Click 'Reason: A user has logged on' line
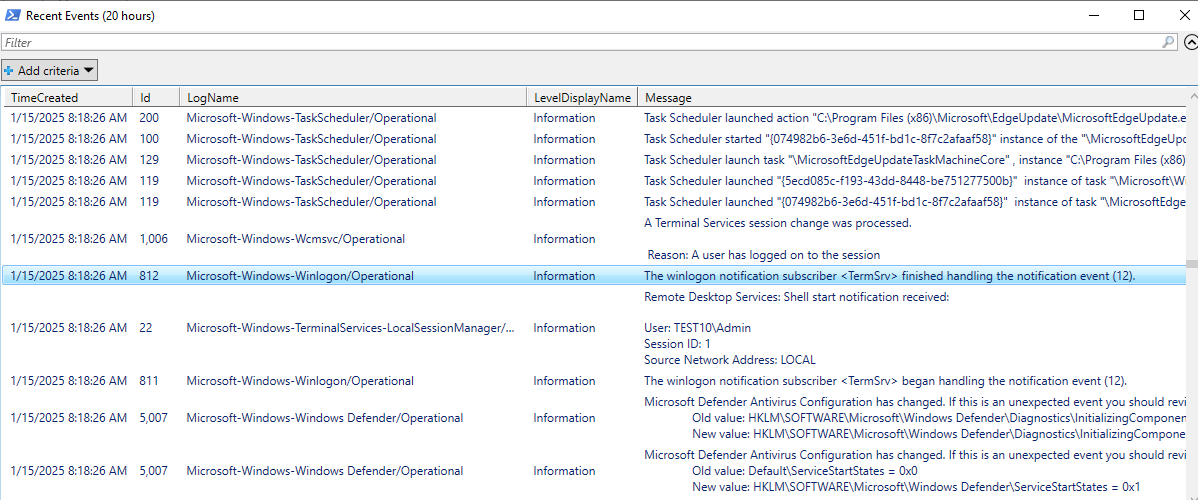Viewport: 1198px width, 500px height. (764, 255)
